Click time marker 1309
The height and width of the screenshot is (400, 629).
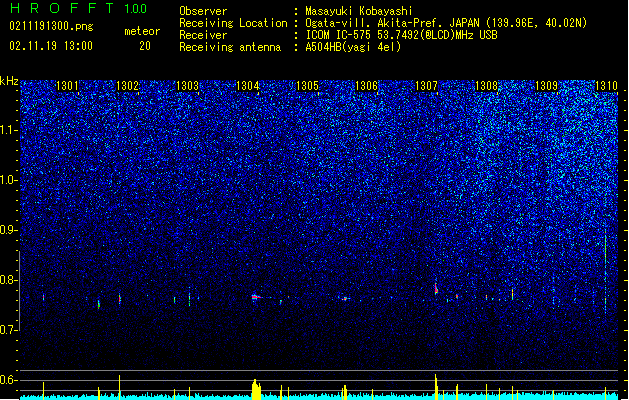pyautogui.click(x=546, y=85)
